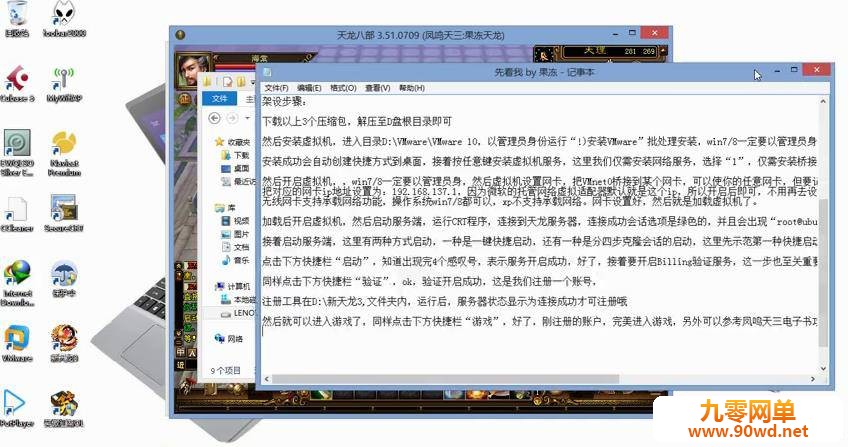Click Notepad horizontal scroll left arrow
This screenshot has height=447, width=848.
[x=266, y=379]
